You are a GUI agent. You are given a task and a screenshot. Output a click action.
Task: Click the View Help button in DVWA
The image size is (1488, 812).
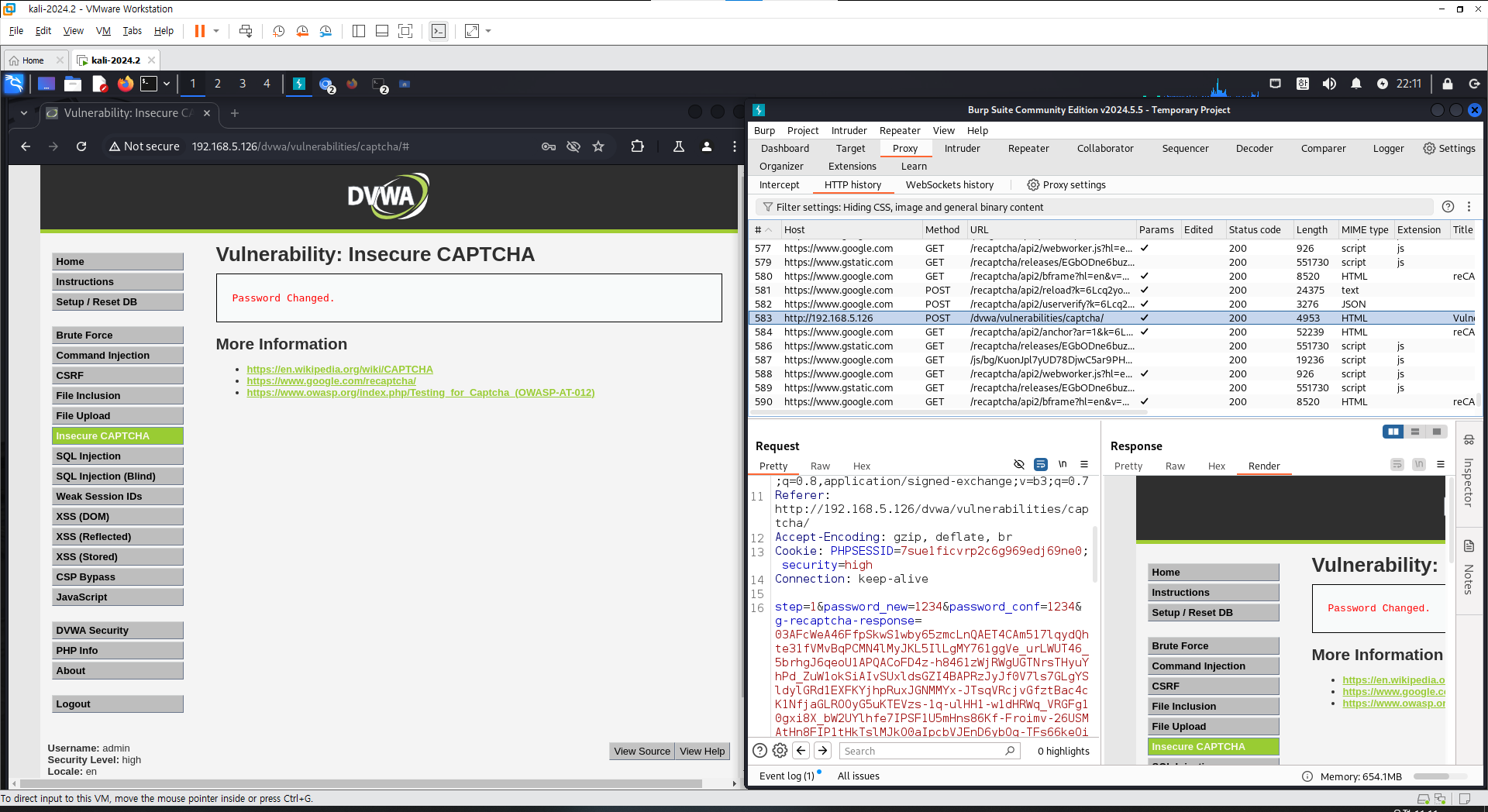[x=702, y=751]
